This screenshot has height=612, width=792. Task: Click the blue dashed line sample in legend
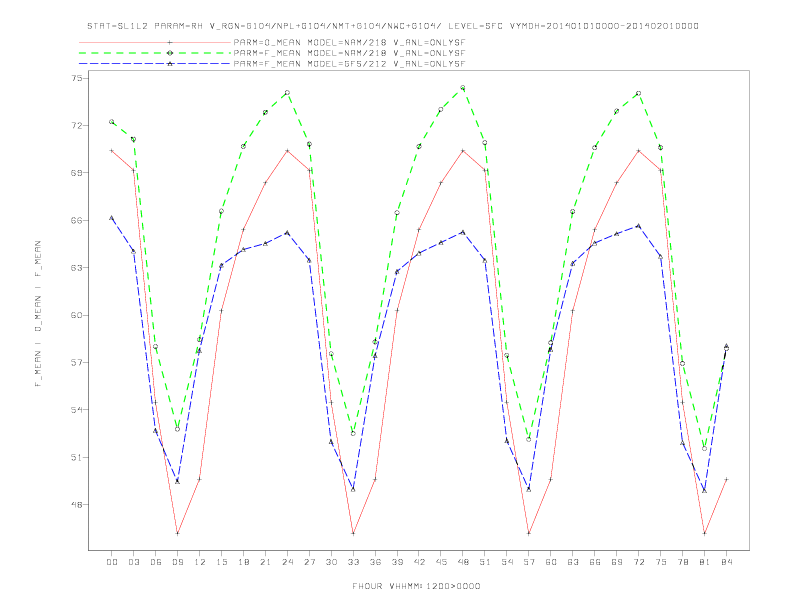(155, 64)
